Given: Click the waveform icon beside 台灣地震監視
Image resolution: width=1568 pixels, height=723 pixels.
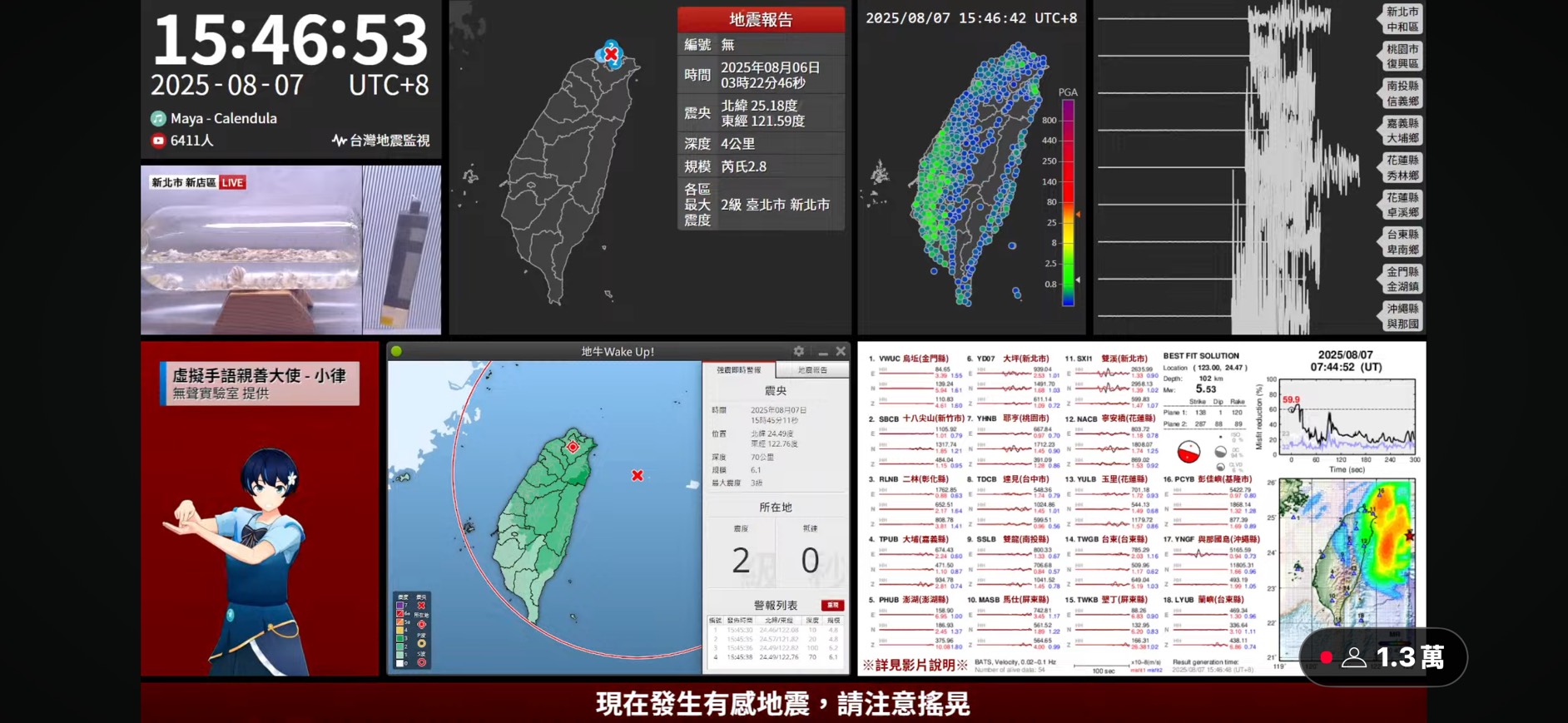Looking at the screenshot, I should [x=339, y=141].
